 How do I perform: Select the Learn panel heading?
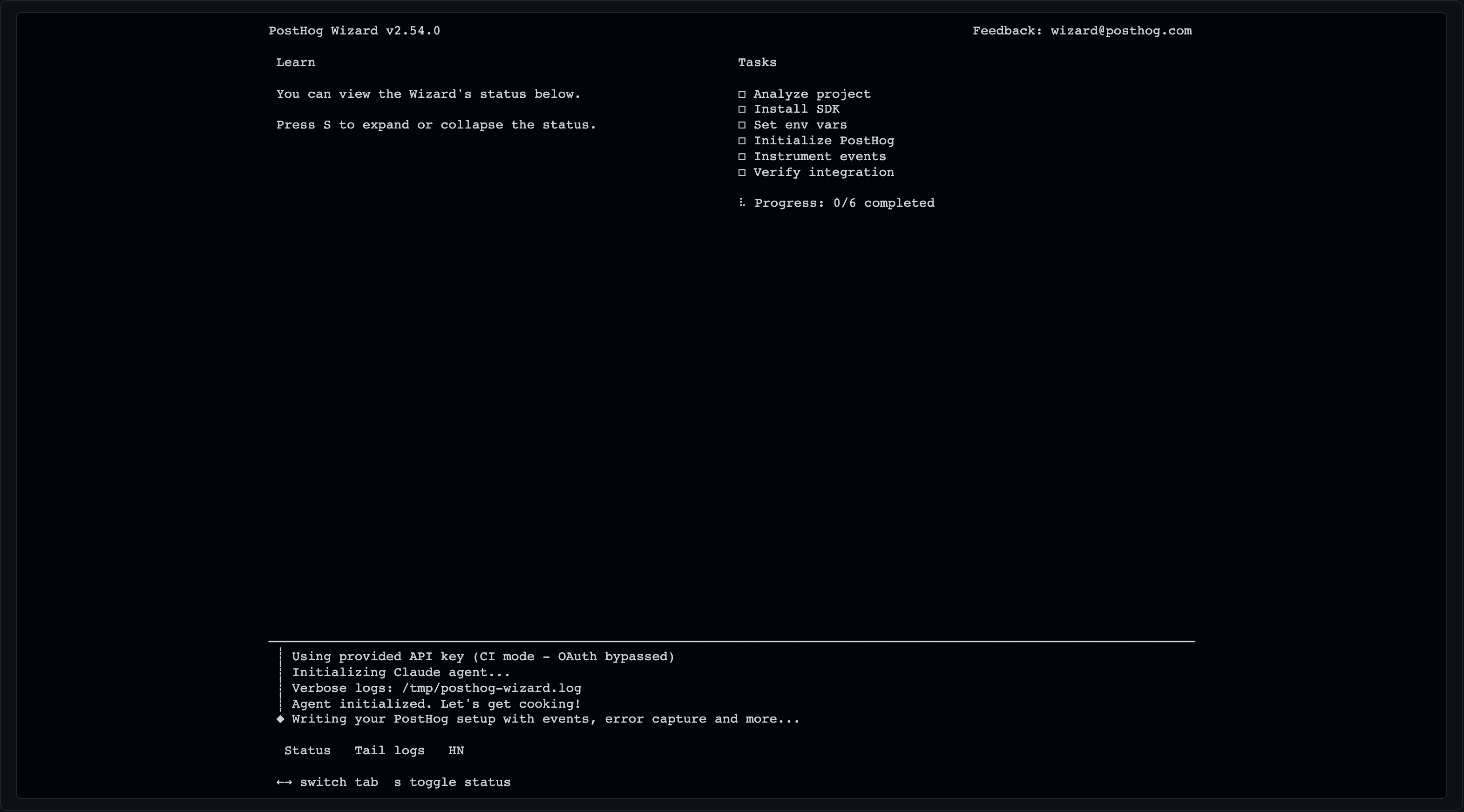tap(296, 62)
